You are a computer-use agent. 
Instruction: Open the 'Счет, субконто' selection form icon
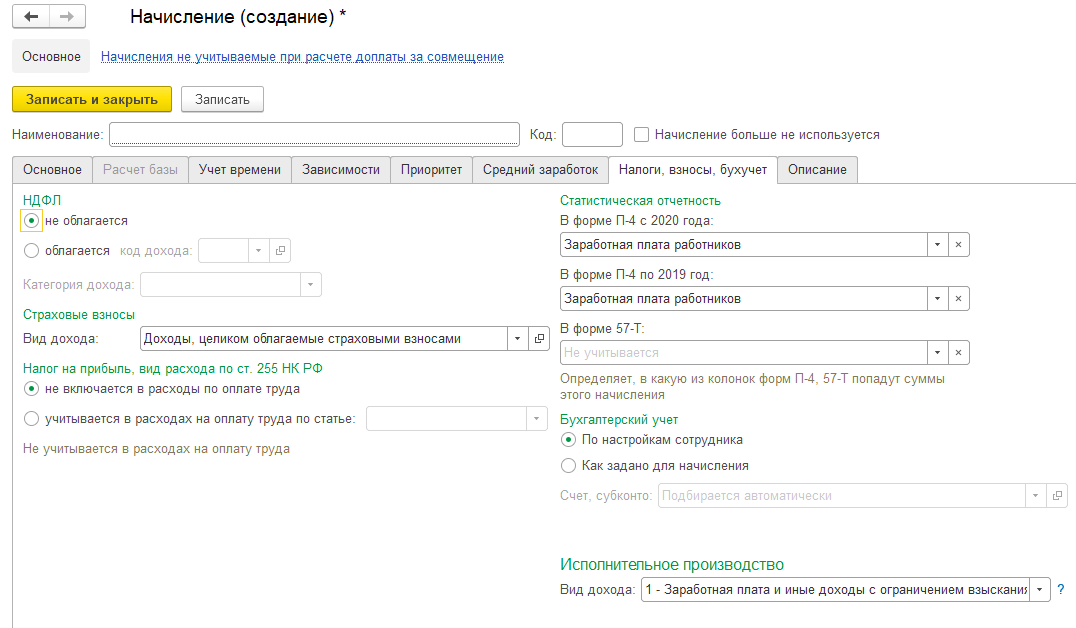point(1058,496)
